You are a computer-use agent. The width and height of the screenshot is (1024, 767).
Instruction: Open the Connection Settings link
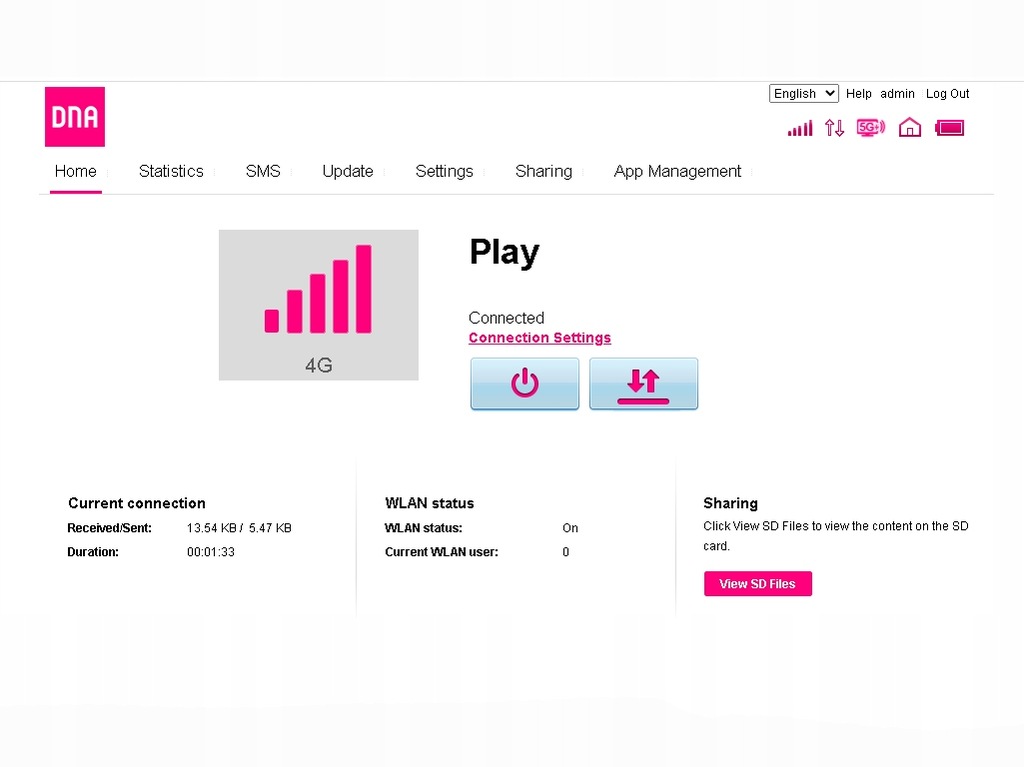click(x=539, y=338)
